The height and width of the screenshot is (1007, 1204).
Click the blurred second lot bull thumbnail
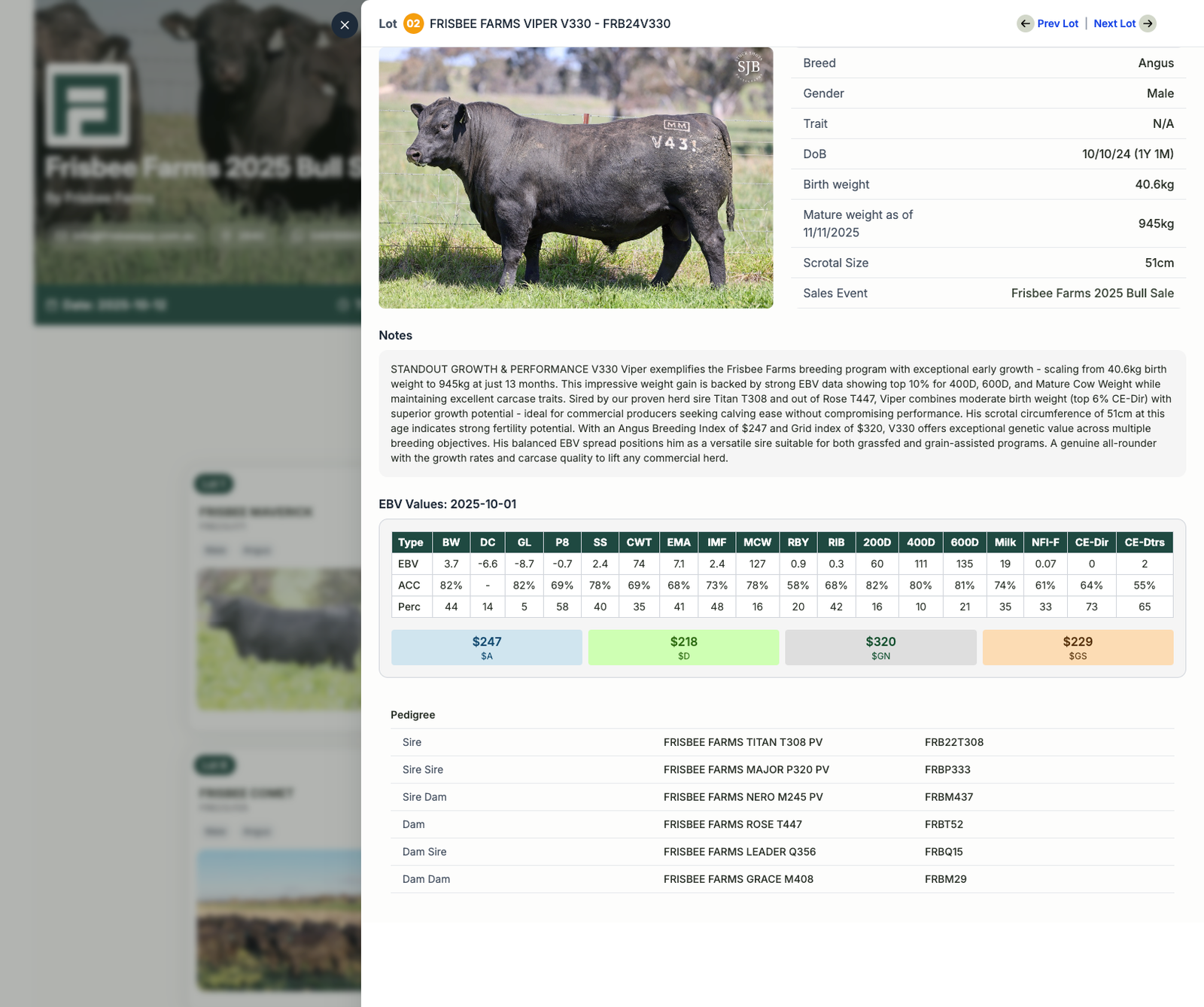tap(279, 639)
